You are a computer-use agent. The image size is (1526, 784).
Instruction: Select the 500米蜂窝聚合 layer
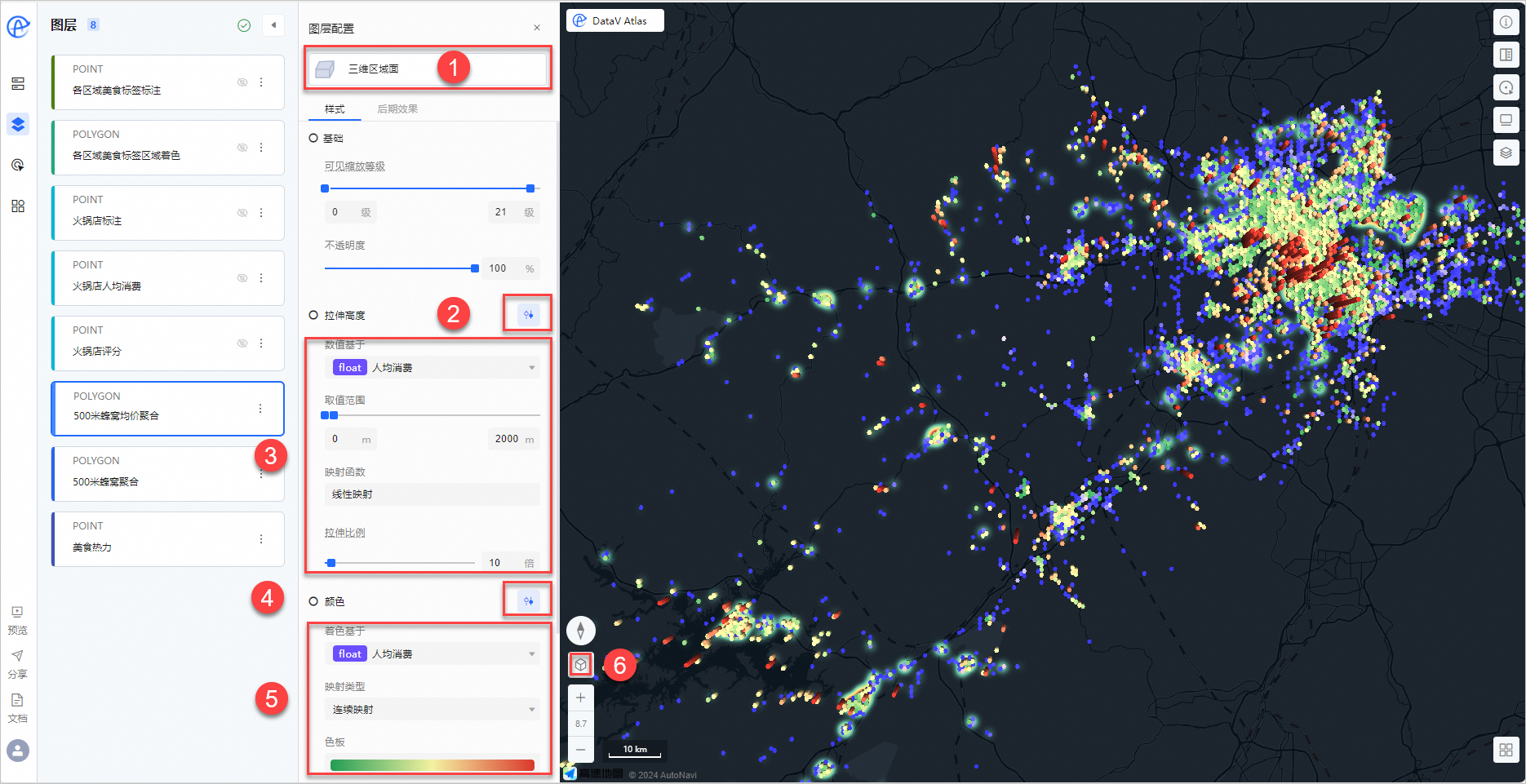tap(167, 474)
